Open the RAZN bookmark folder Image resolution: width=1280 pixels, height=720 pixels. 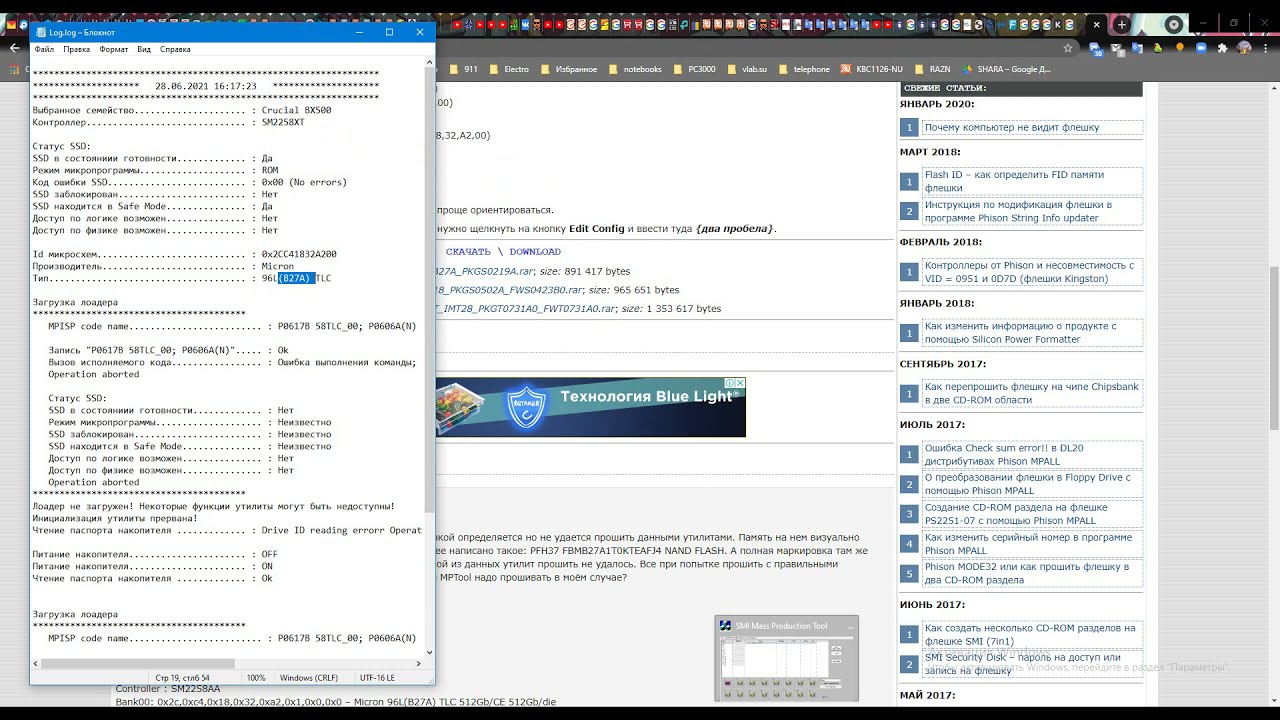click(932, 69)
